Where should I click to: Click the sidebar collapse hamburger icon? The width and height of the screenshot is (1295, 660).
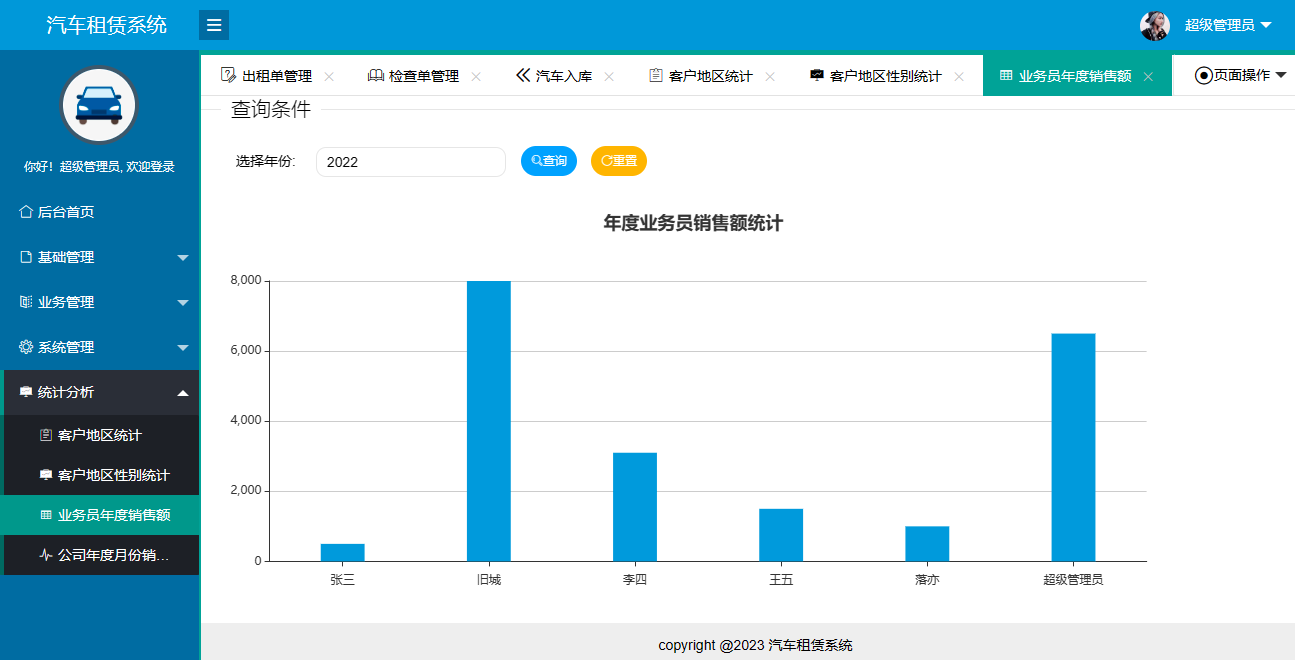point(214,24)
